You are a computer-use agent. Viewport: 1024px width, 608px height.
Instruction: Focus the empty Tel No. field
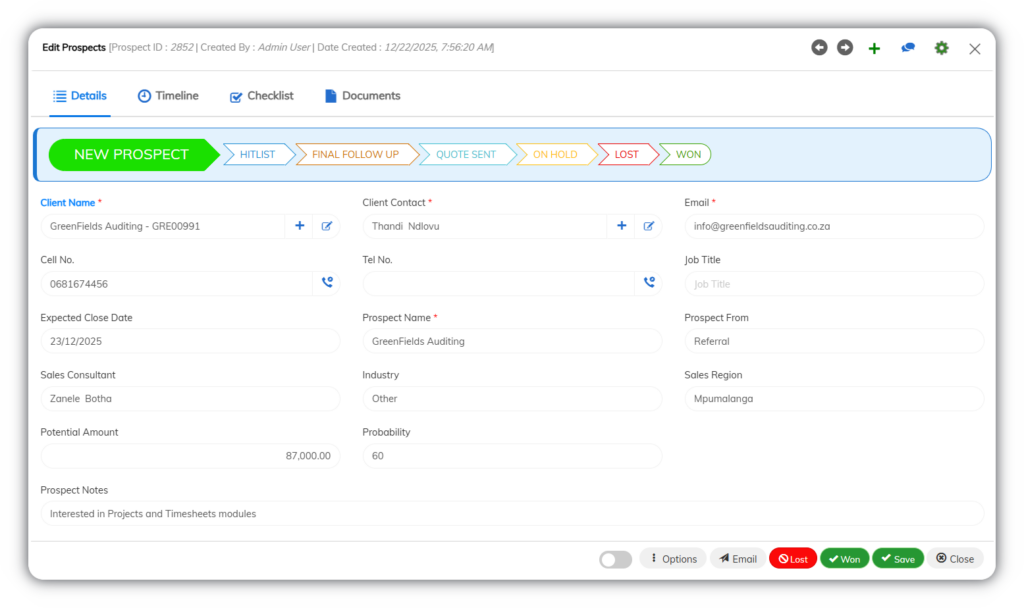coord(498,283)
